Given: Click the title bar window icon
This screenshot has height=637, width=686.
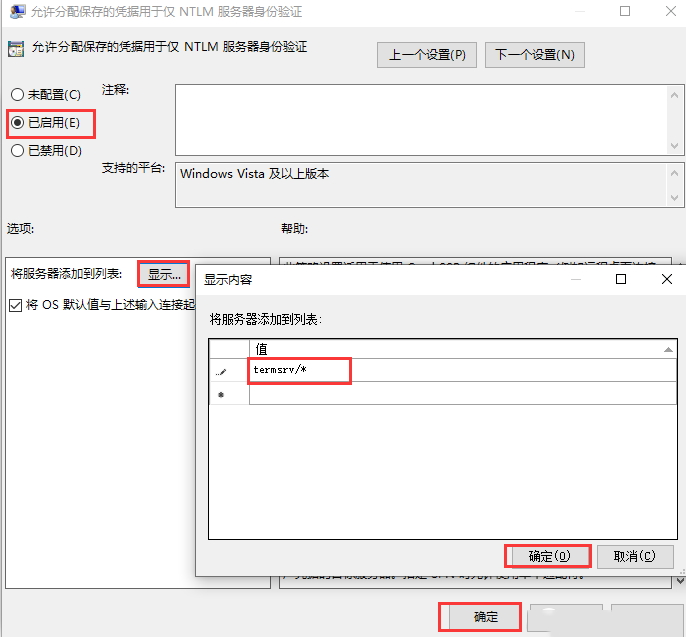Looking at the screenshot, I should click(18, 11).
